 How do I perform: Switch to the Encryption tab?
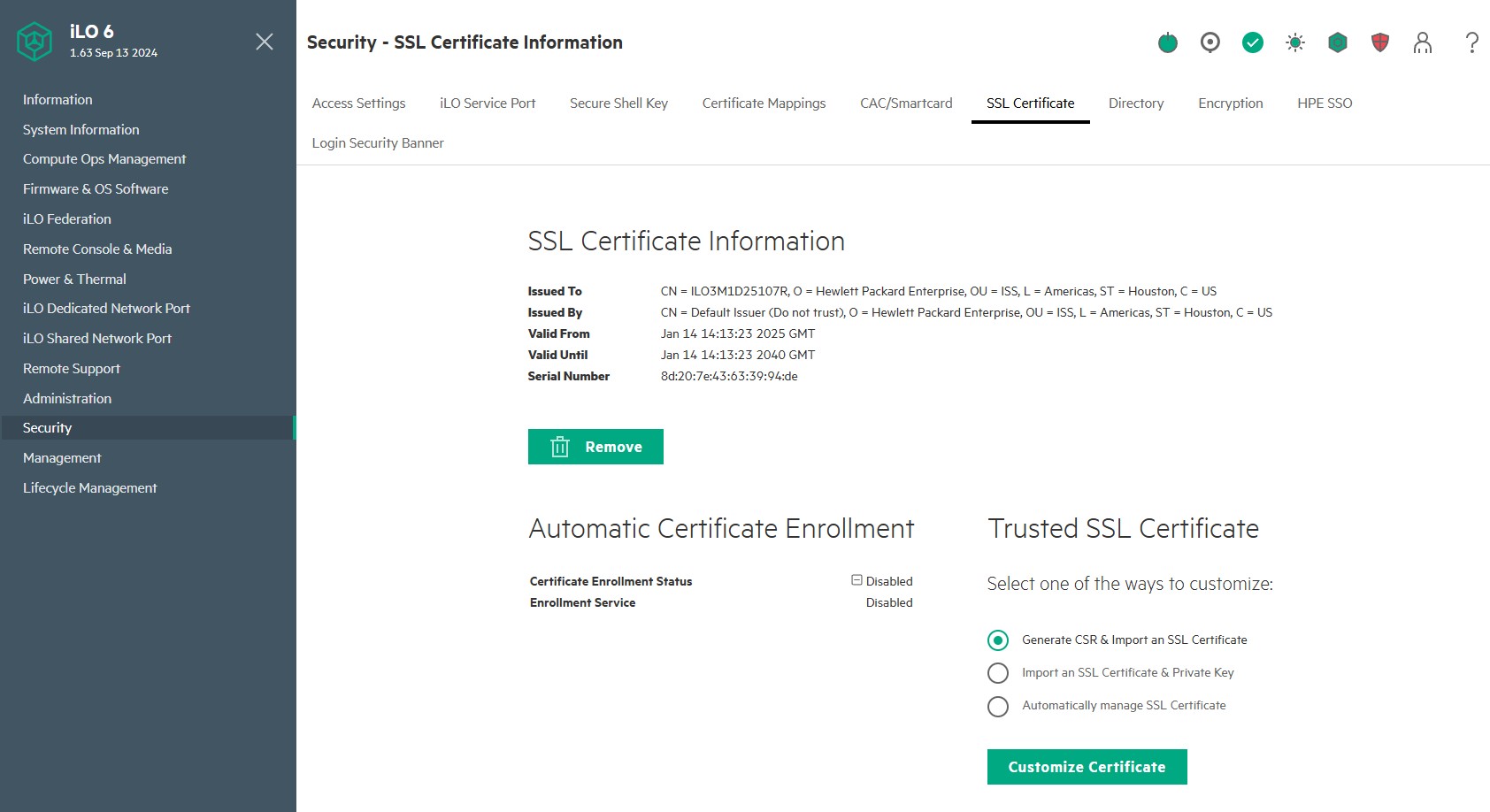1230,103
